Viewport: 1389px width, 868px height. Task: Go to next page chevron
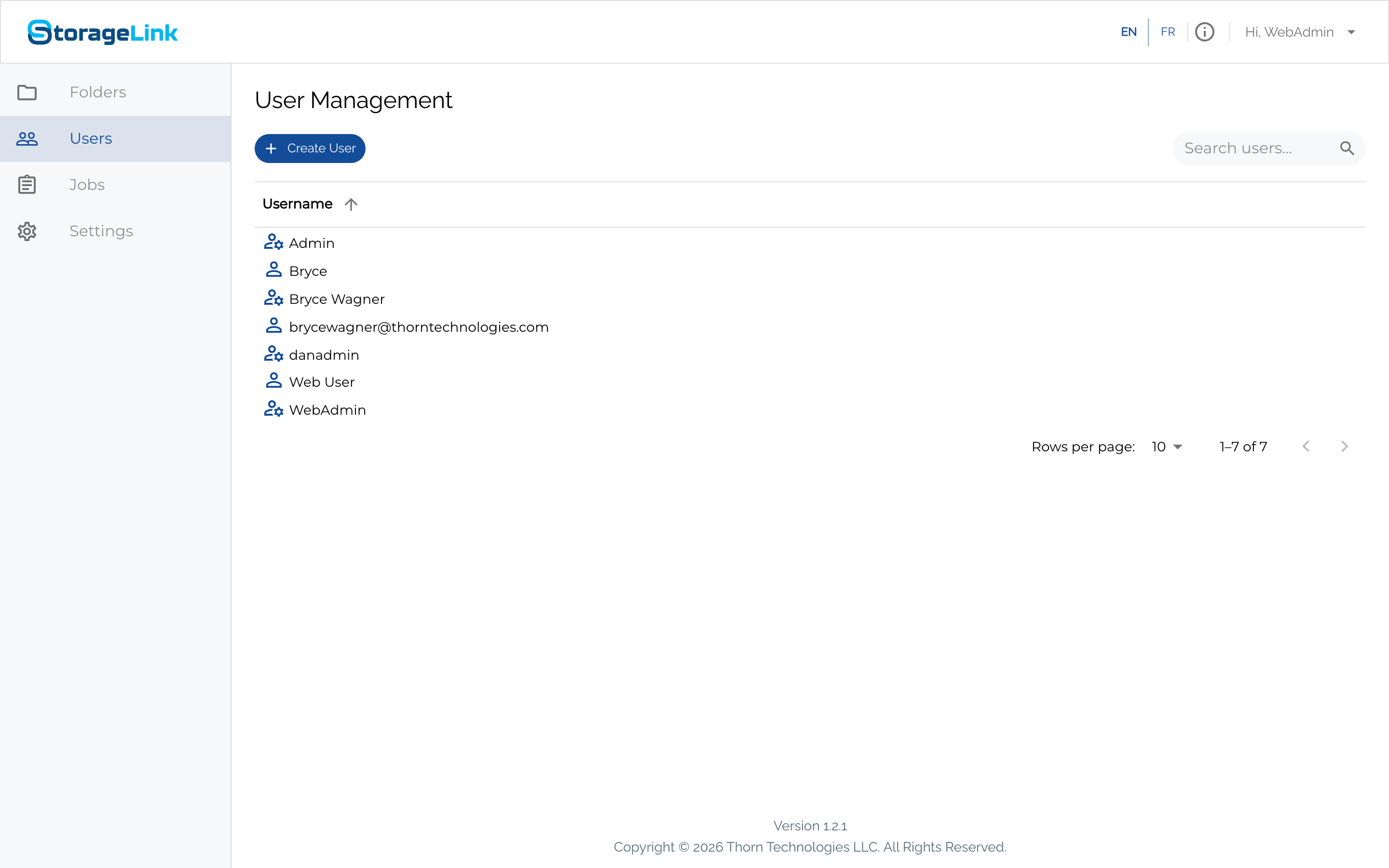(1344, 447)
